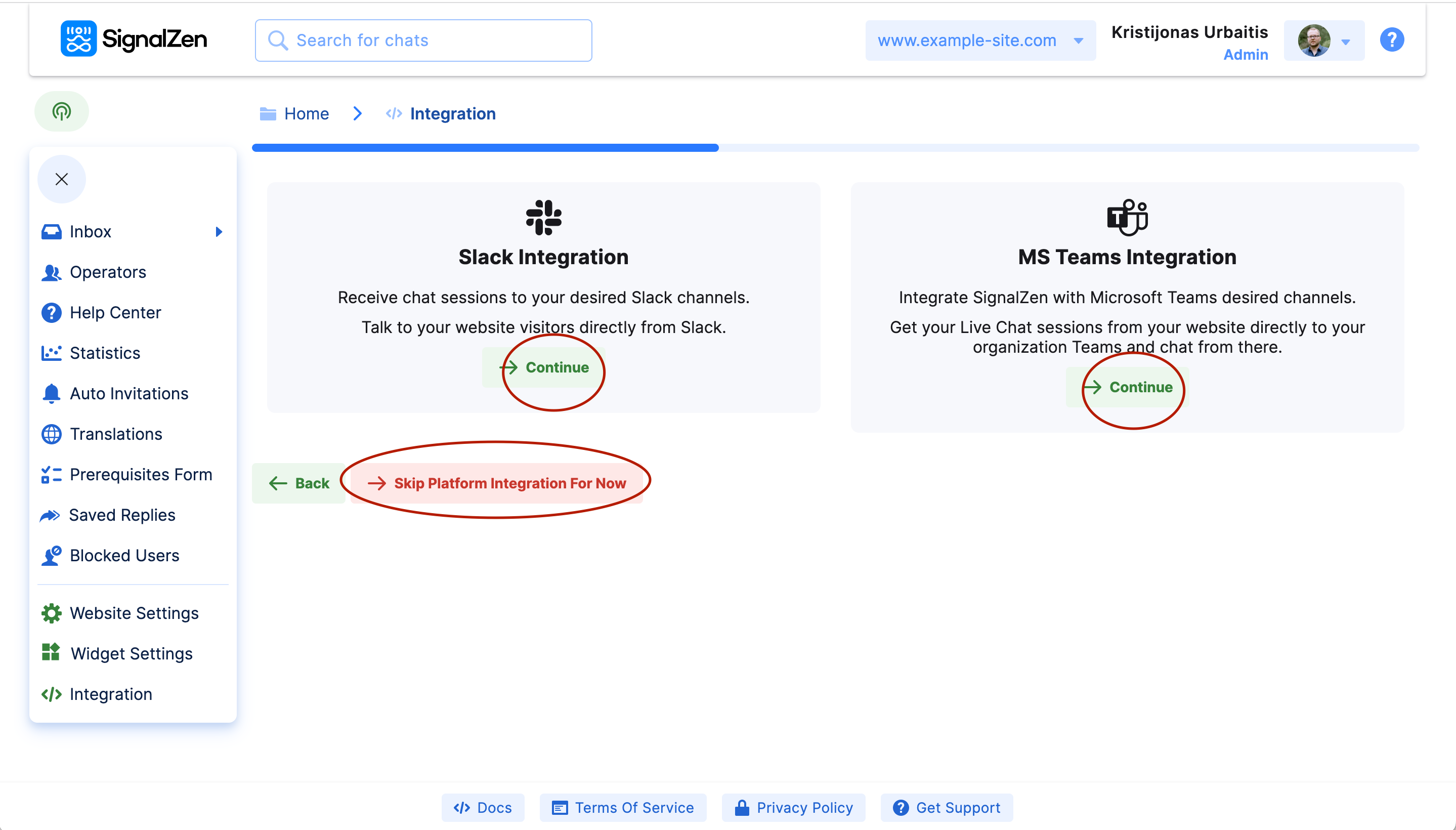Open Blocked Users page

click(x=123, y=555)
